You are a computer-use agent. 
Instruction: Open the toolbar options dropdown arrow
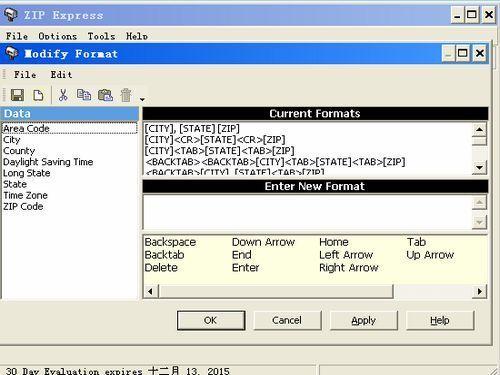(x=142, y=99)
